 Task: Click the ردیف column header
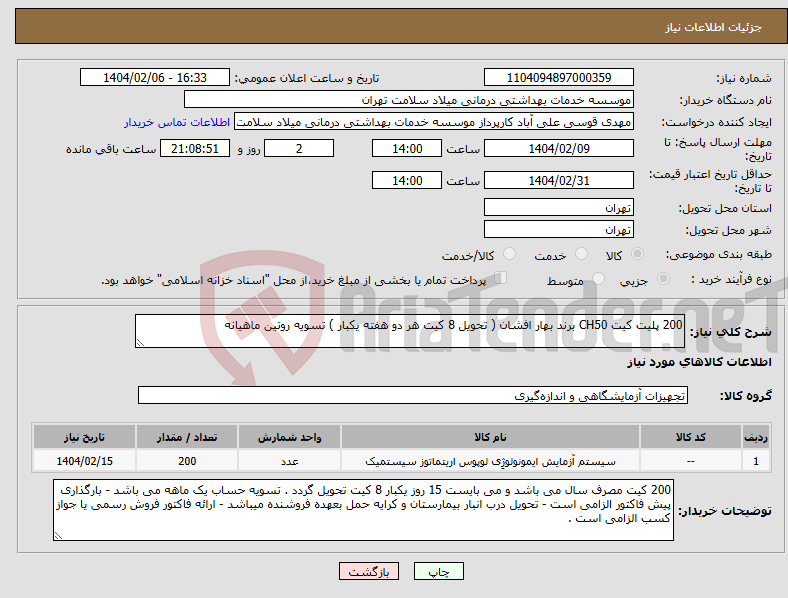[756, 437]
